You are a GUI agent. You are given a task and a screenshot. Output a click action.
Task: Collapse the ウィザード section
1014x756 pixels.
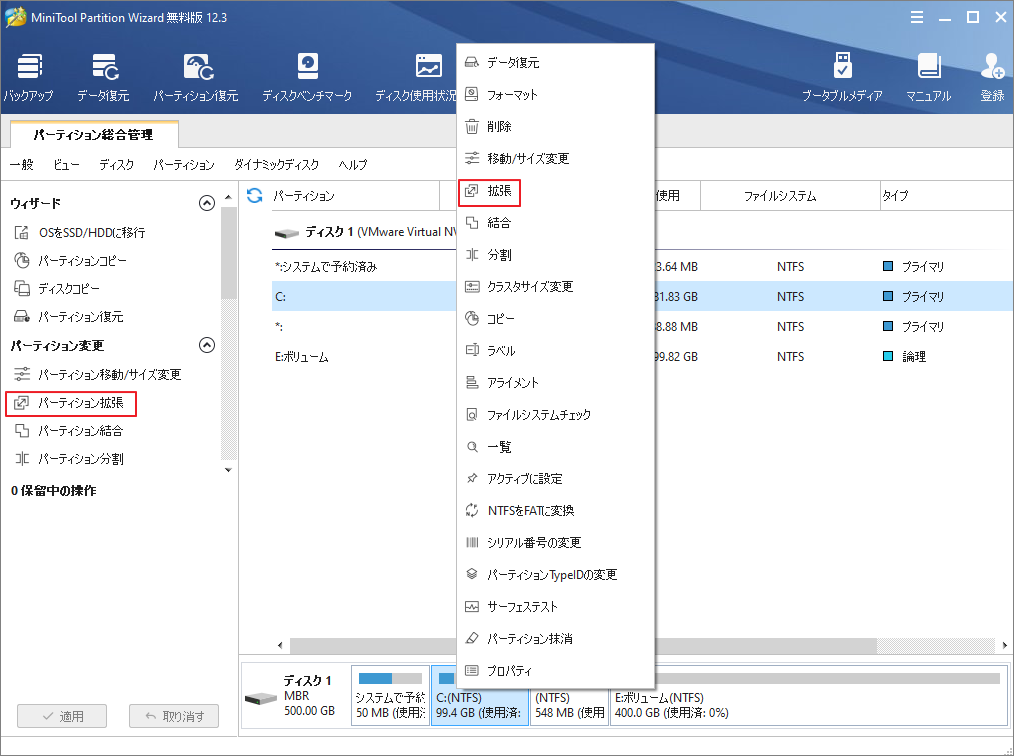point(207,203)
